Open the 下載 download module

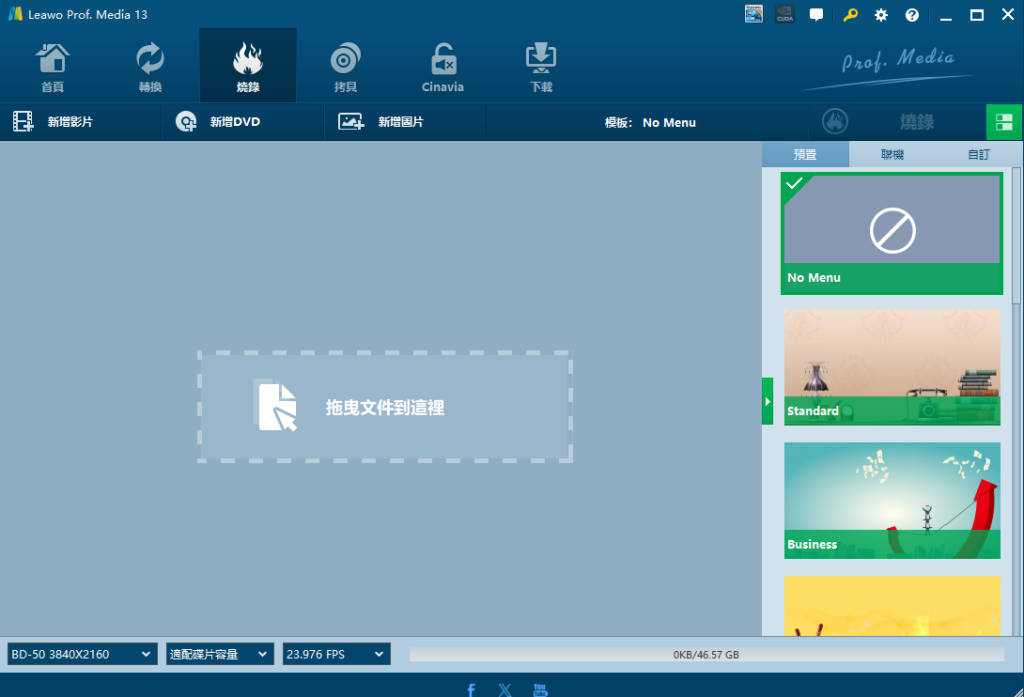click(x=541, y=67)
